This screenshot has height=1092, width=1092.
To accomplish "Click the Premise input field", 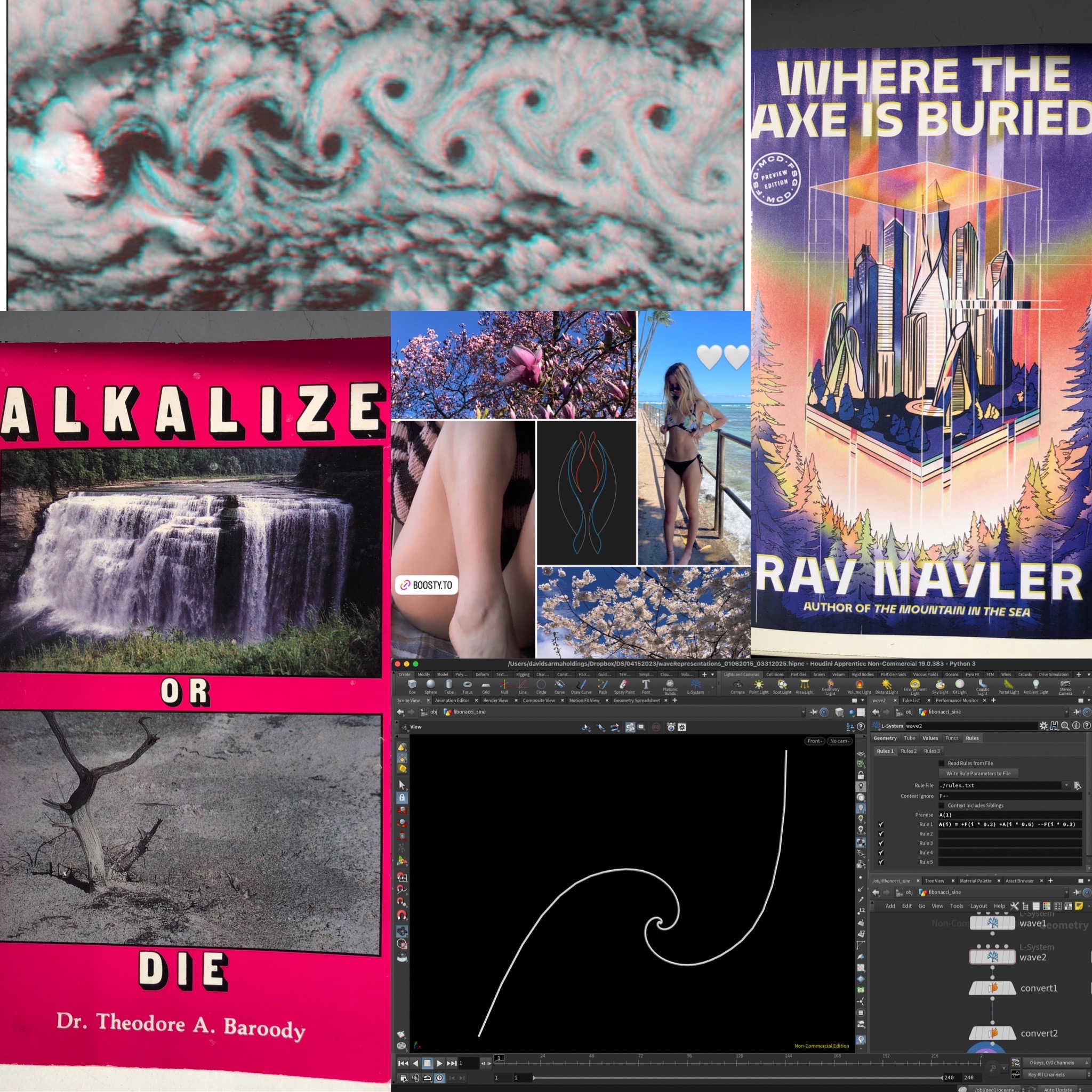I will (x=1009, y=815).
